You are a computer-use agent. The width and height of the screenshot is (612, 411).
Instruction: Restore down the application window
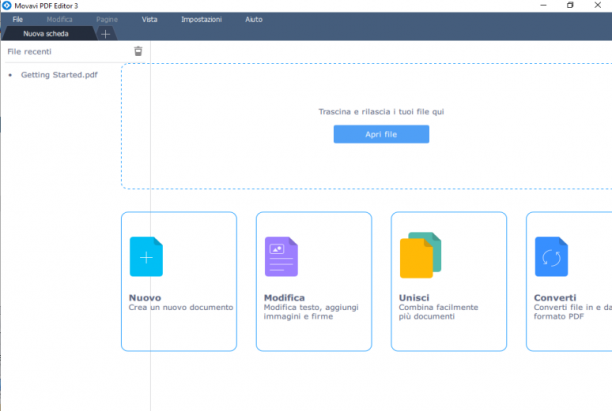point(570,5)
